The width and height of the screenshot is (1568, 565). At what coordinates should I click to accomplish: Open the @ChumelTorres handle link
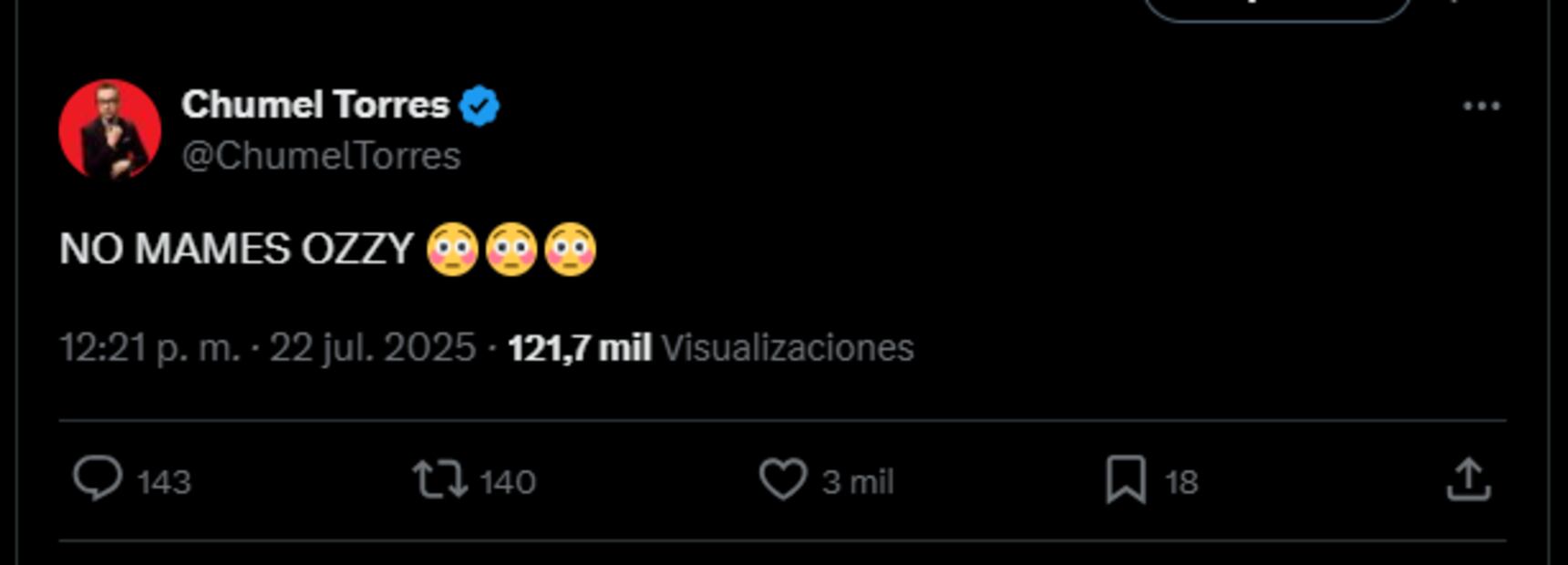pos(321,156)
